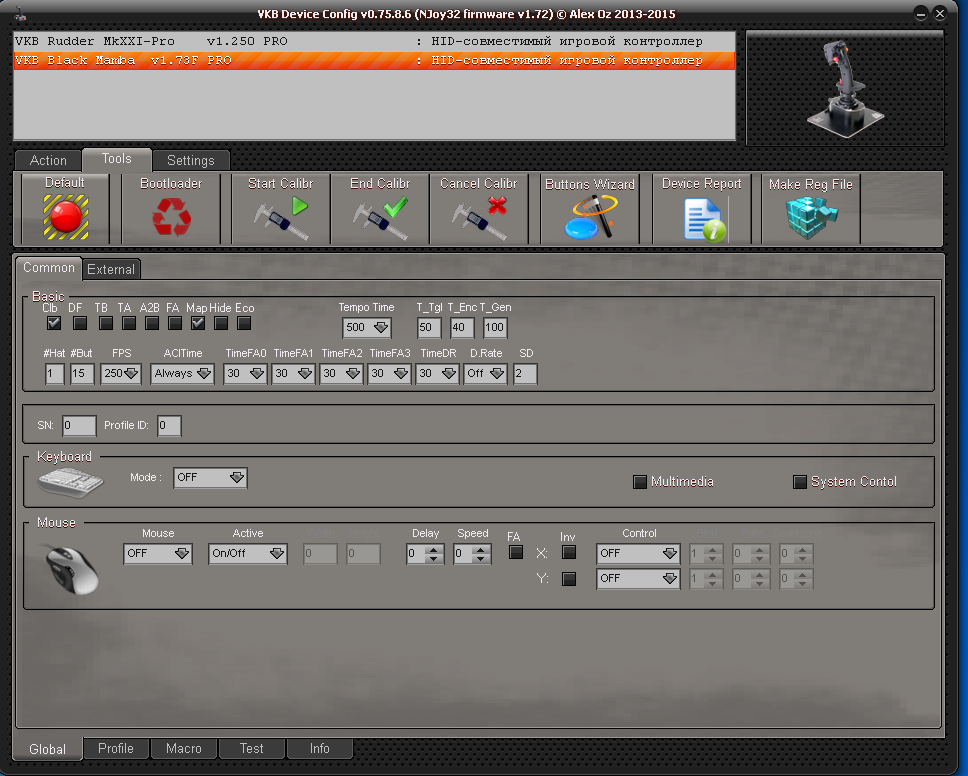Select the Common tab
This screenshot has height=776, width=968.
point(49,268)
